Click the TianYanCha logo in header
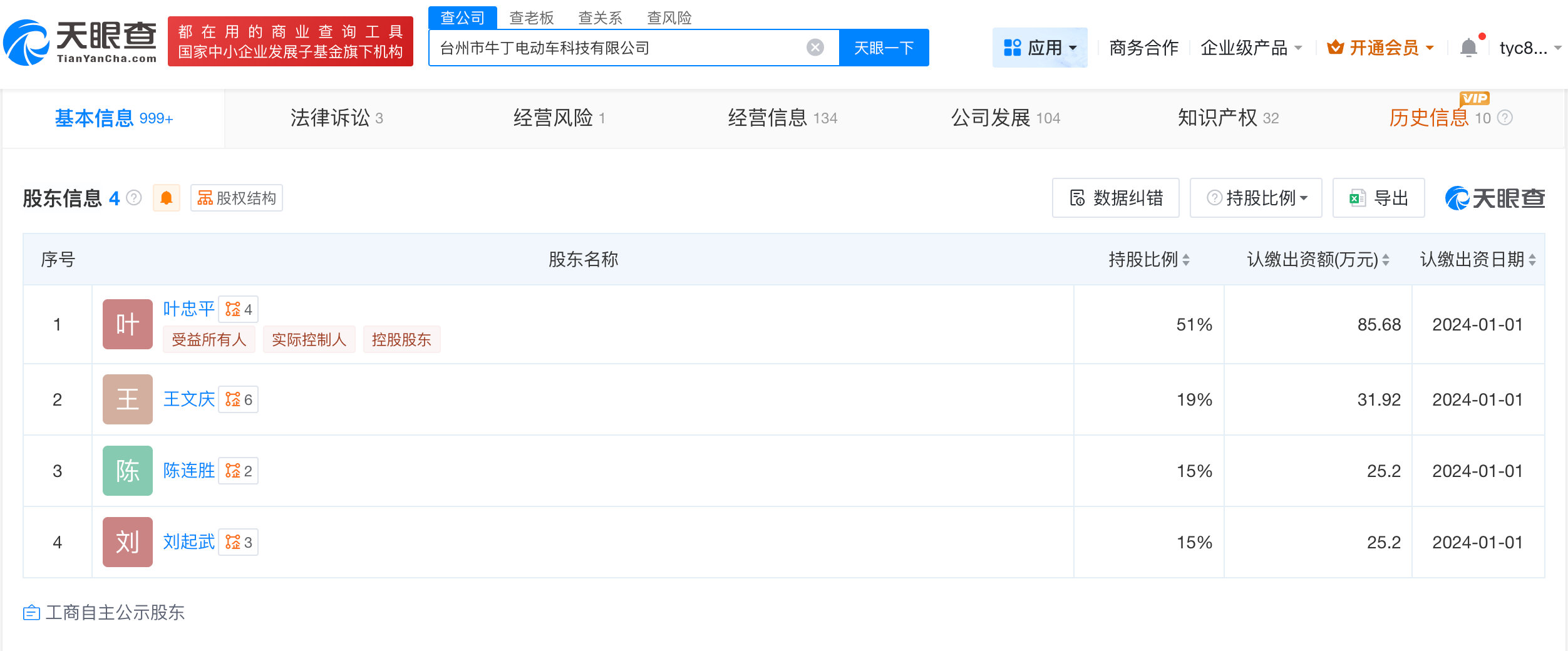 tap(80, 42)
